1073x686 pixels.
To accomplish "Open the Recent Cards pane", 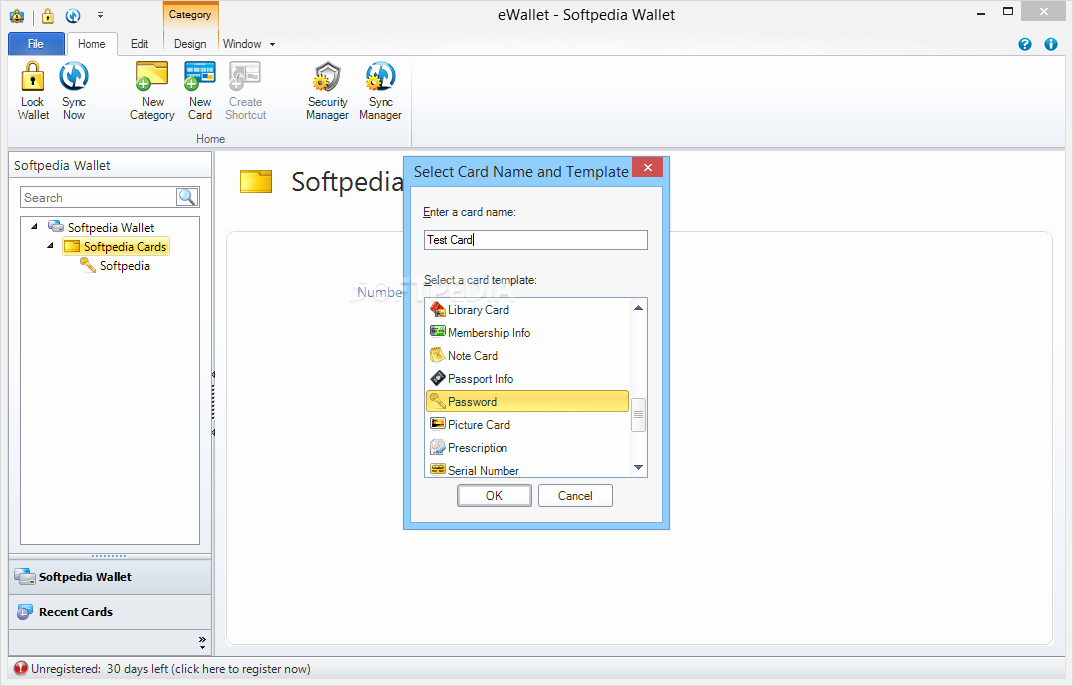I will [x=109, y=612].
